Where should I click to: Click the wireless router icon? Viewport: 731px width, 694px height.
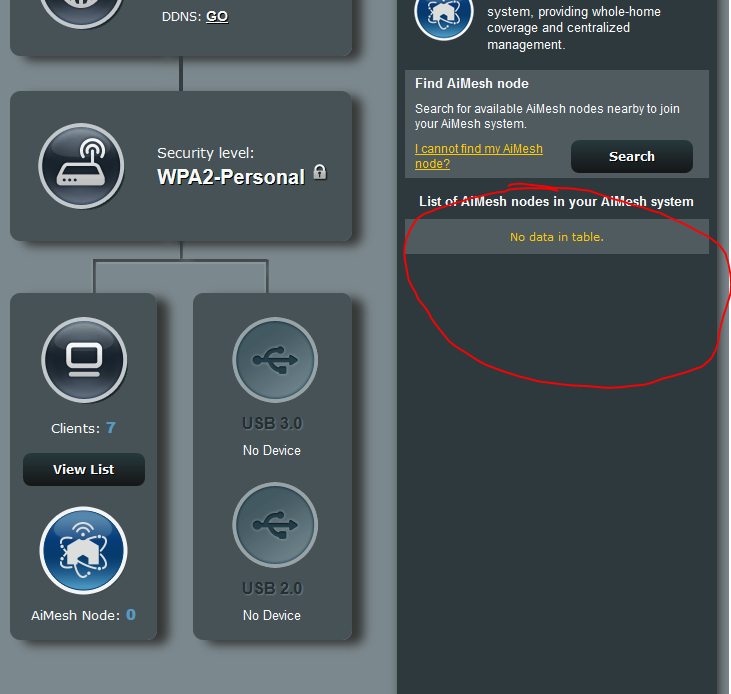pyautogui.click(x=81, y=166)
